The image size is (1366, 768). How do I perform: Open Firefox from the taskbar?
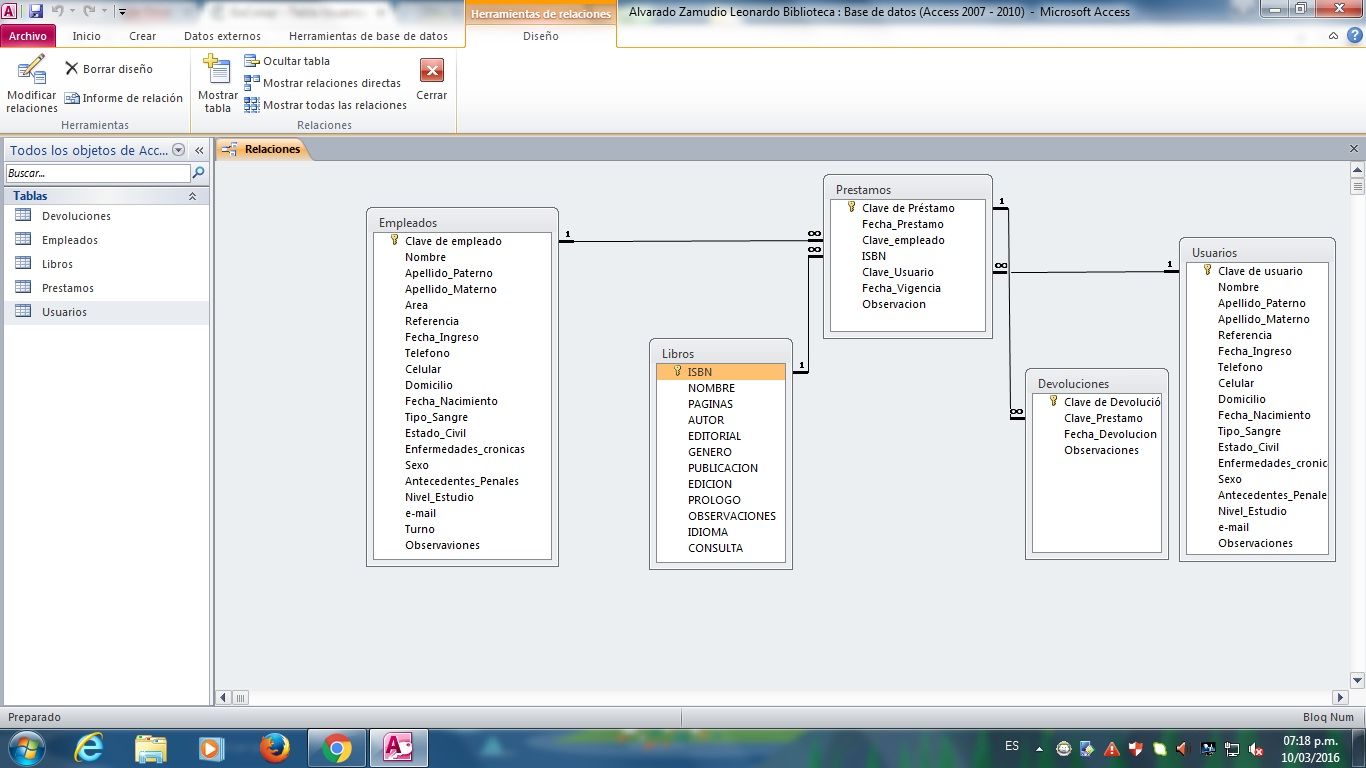click(x=274, y=748)
